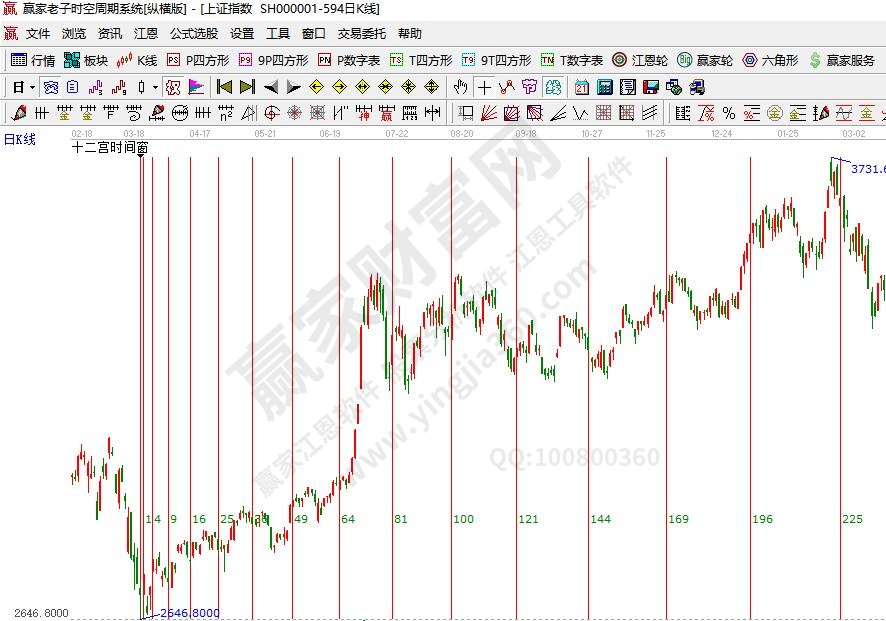Expand the 日 period dropdown arrow
This screenshot has width=886, height=621.
32,87
